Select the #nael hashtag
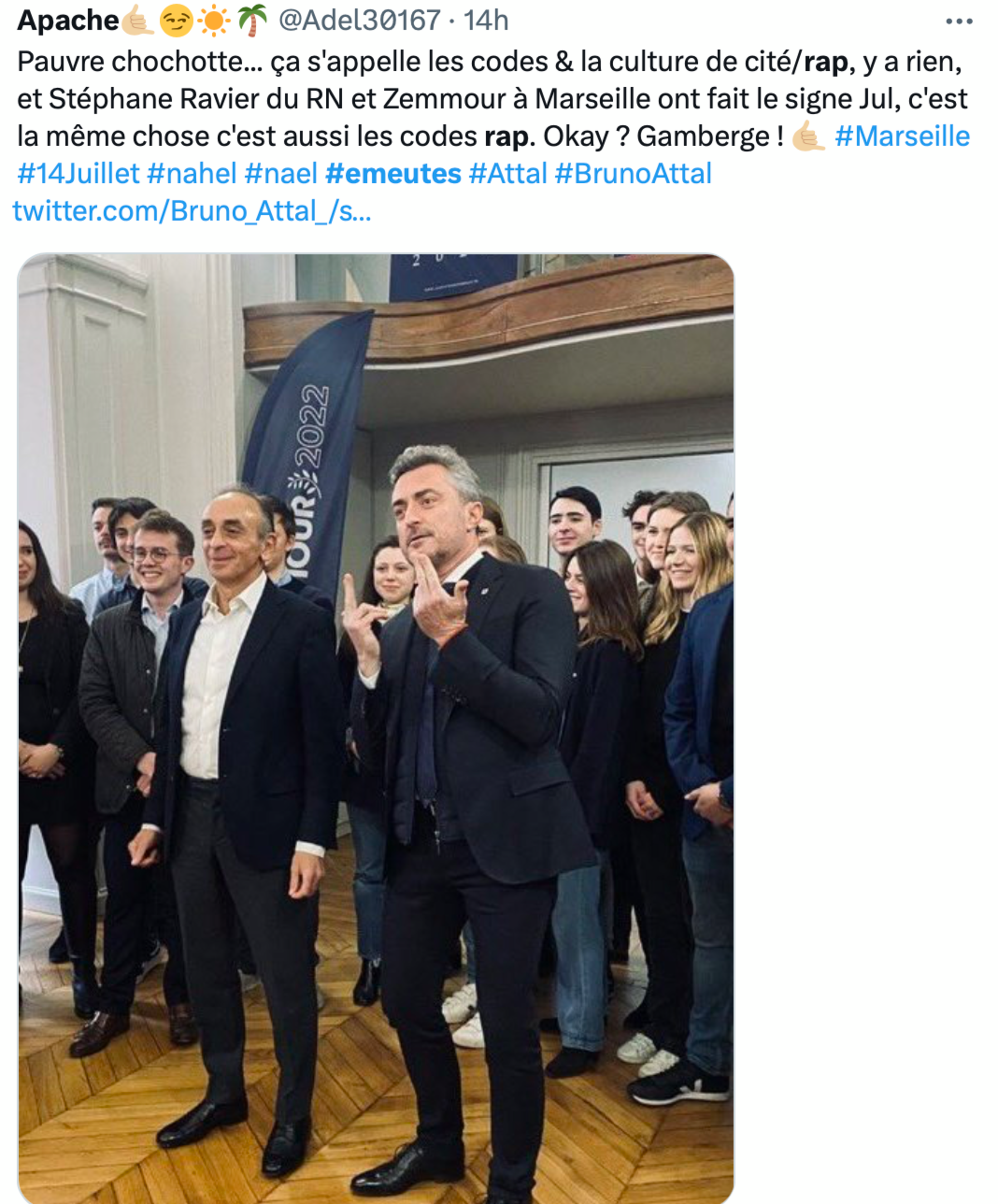Viewport: 998px width, 1204px height. [x=280, y=174]
